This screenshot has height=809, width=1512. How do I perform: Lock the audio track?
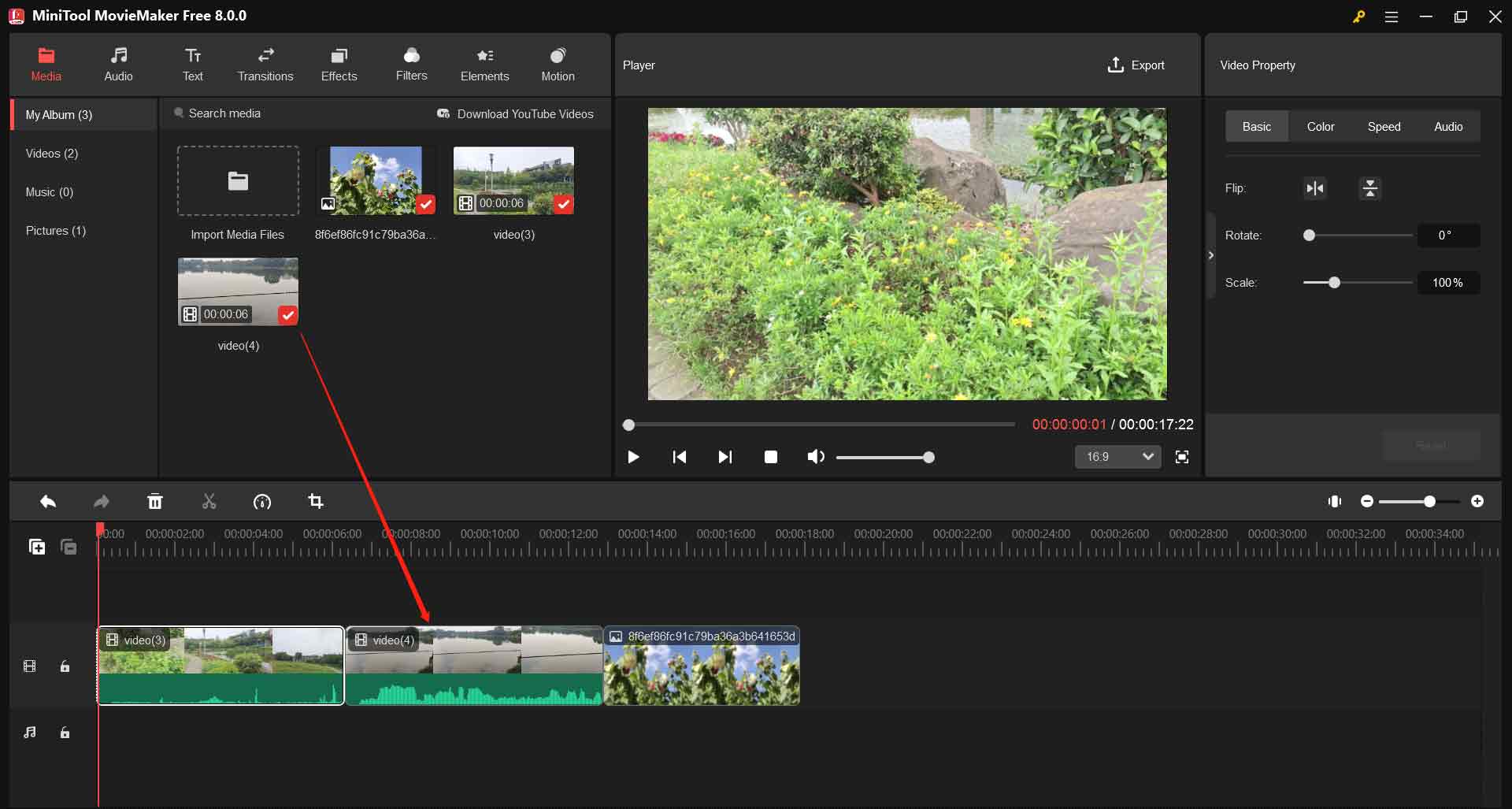pos(65,733)
